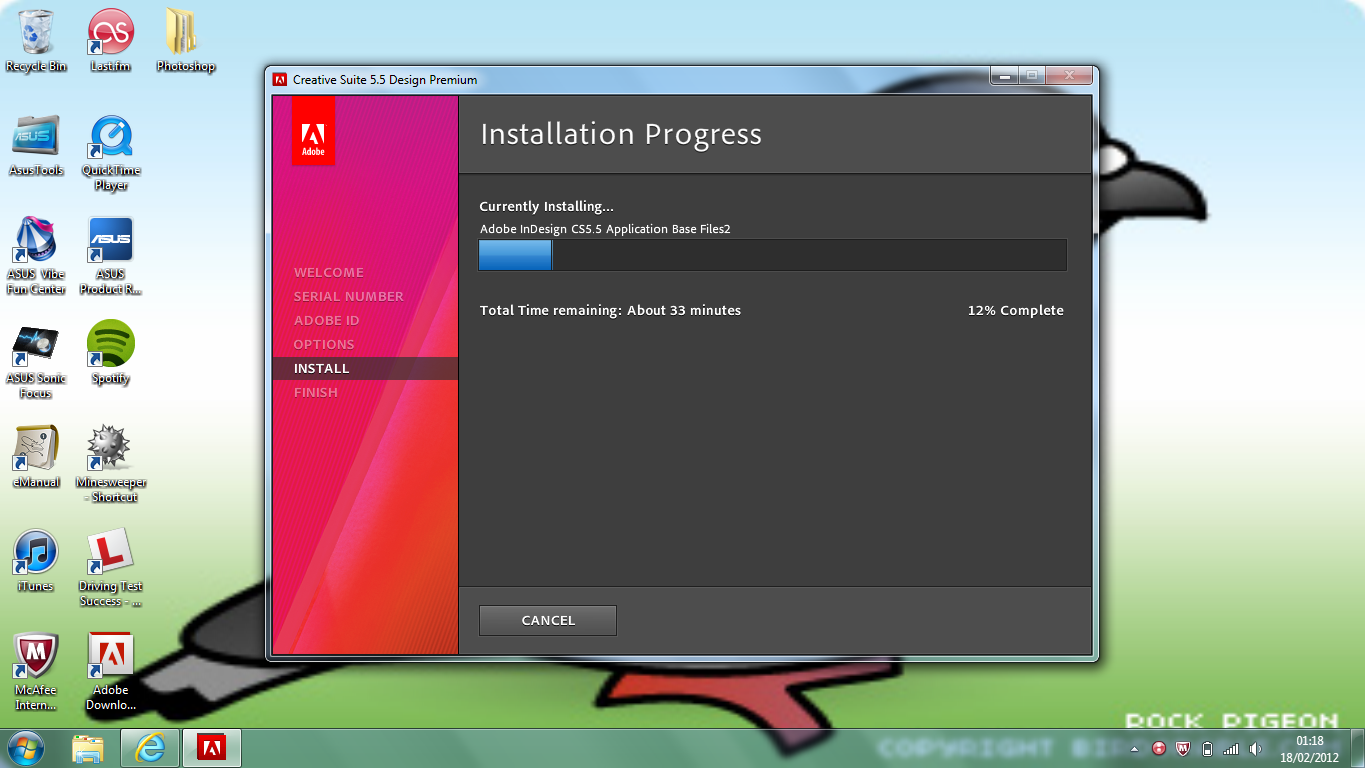Check the battery status tray icon
Screen dimensions: 1366x768
coord(1207,748)
